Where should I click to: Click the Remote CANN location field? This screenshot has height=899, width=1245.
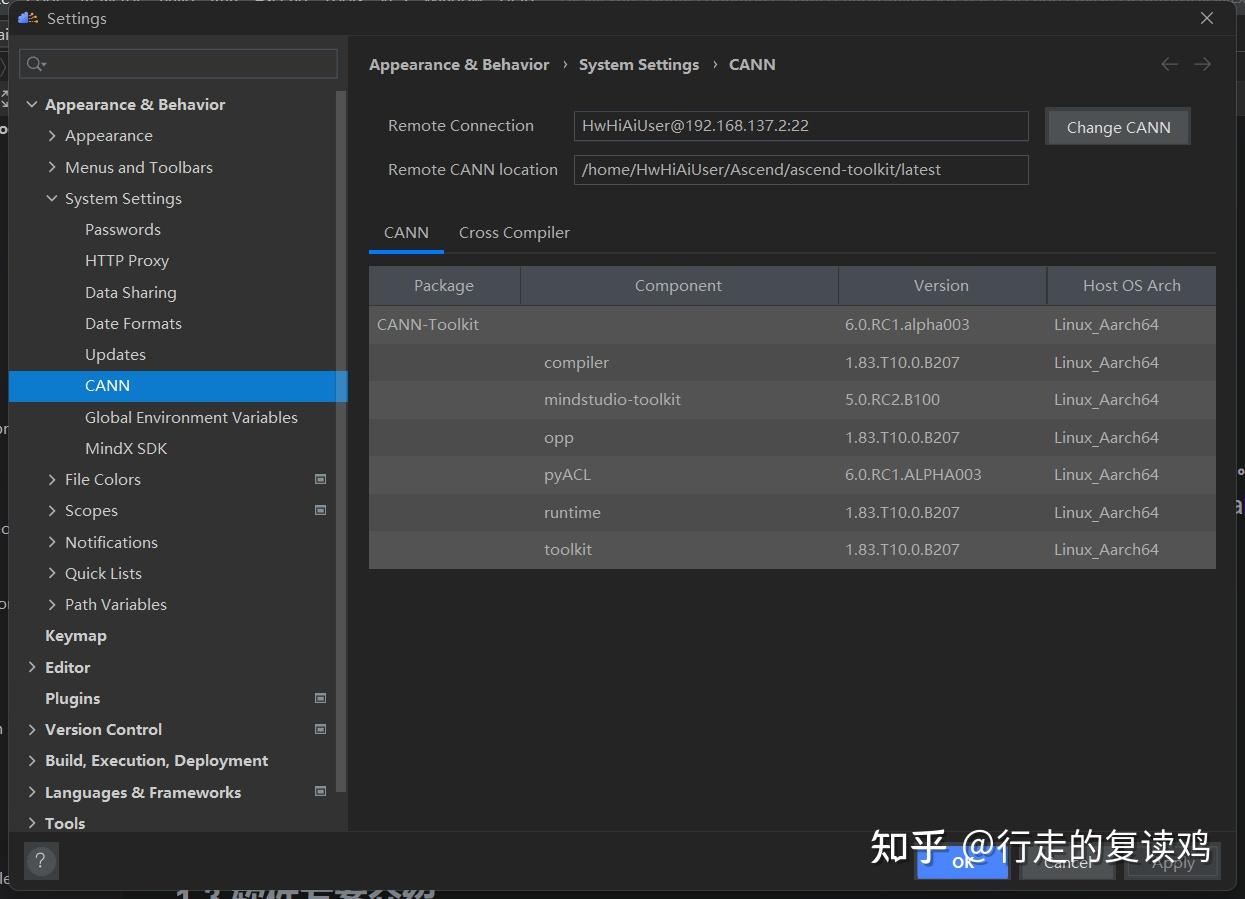click(x=801, y=169)
